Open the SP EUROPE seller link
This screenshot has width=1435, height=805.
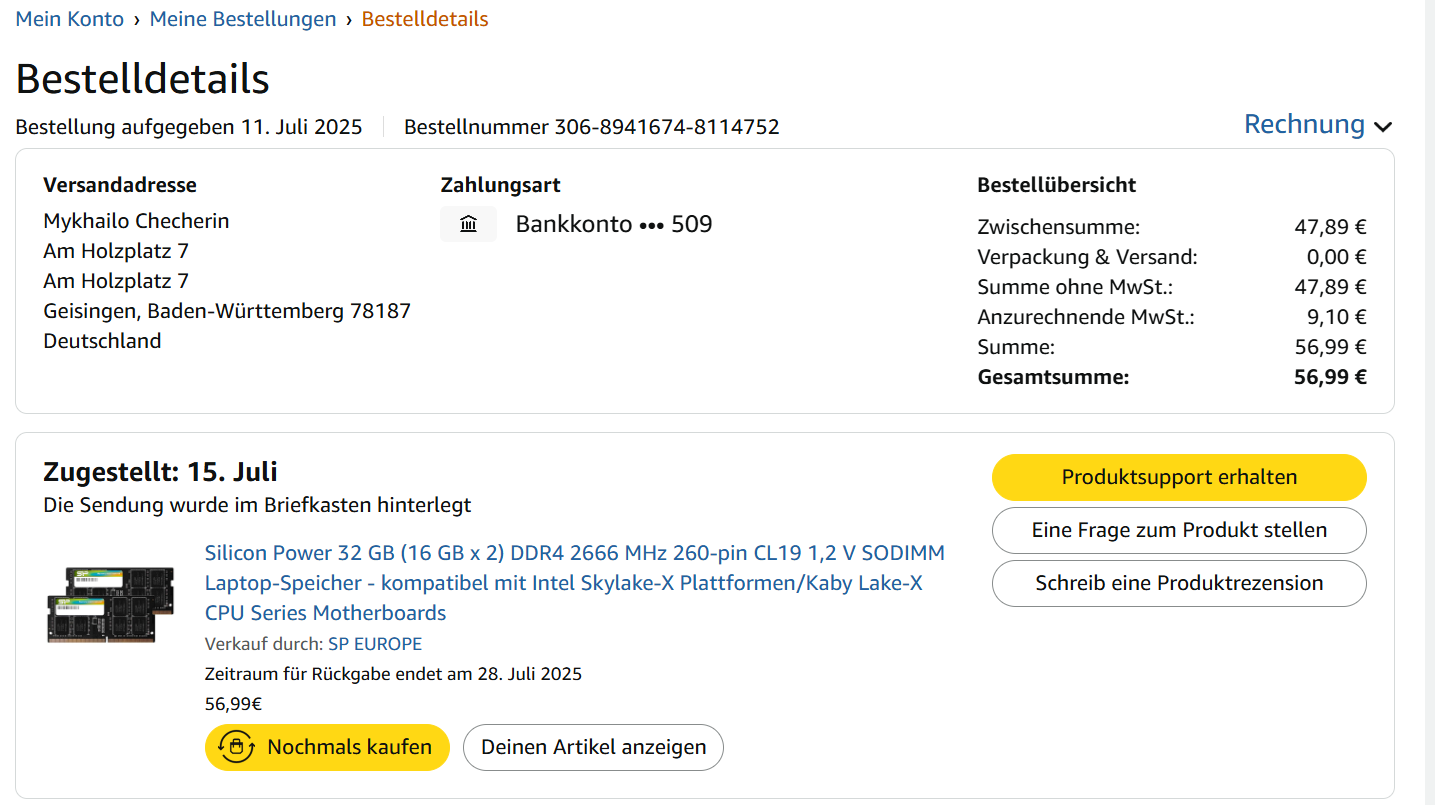(375, 644)
